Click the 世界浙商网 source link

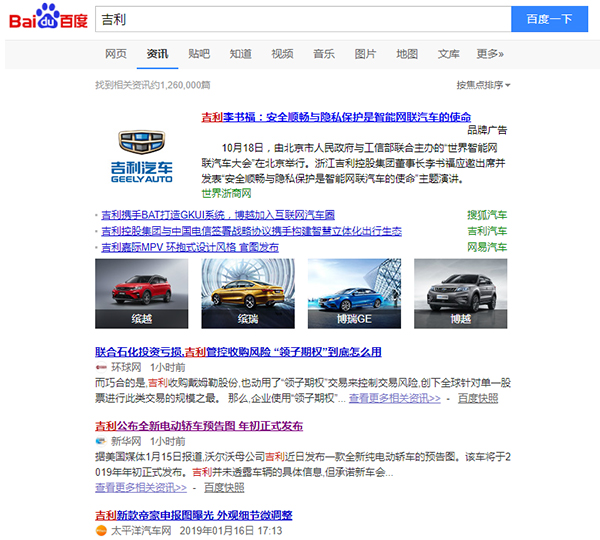click(225, 193)
